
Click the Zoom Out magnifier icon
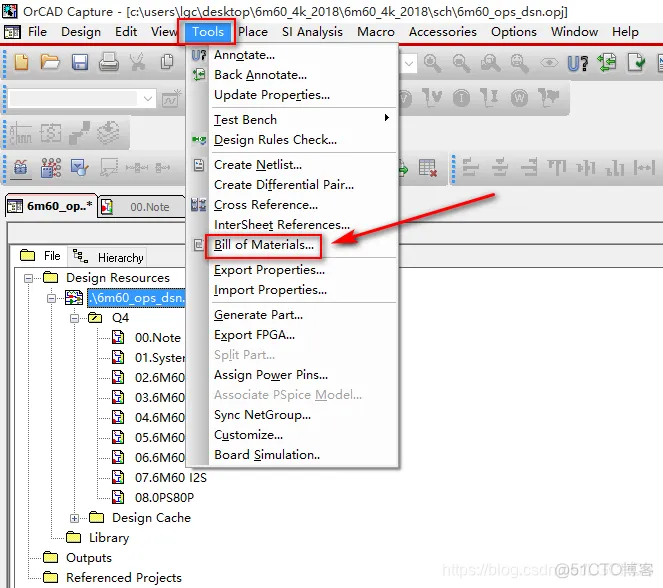coord(461,63)
